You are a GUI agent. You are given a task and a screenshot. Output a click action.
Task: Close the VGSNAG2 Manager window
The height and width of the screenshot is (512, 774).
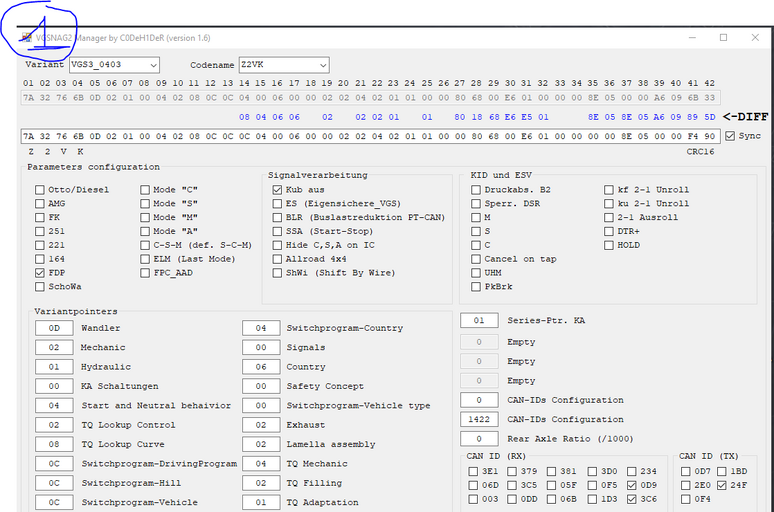click(x=753, y=38)
